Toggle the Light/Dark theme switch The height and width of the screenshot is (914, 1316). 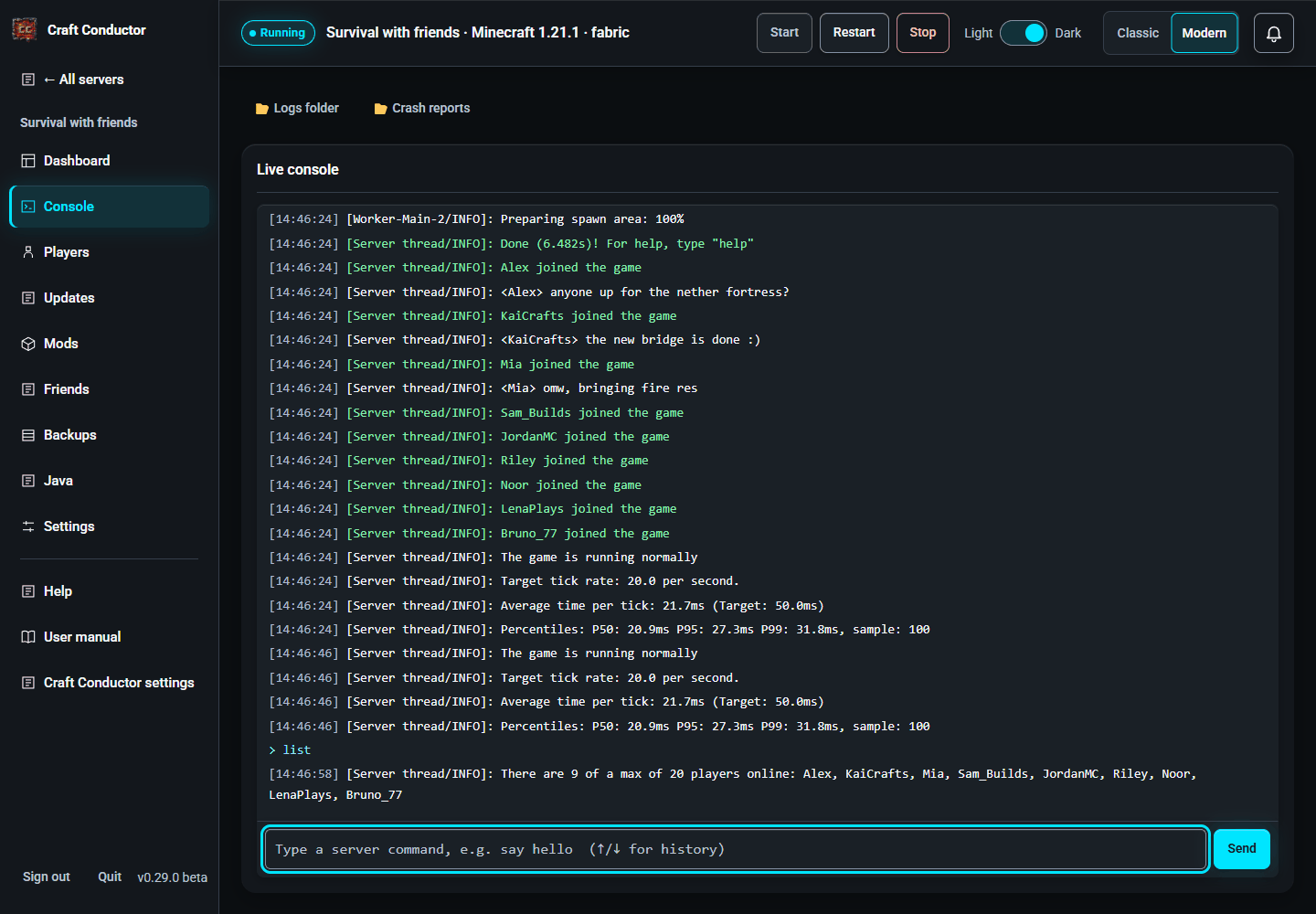[x=1024, y=33]
